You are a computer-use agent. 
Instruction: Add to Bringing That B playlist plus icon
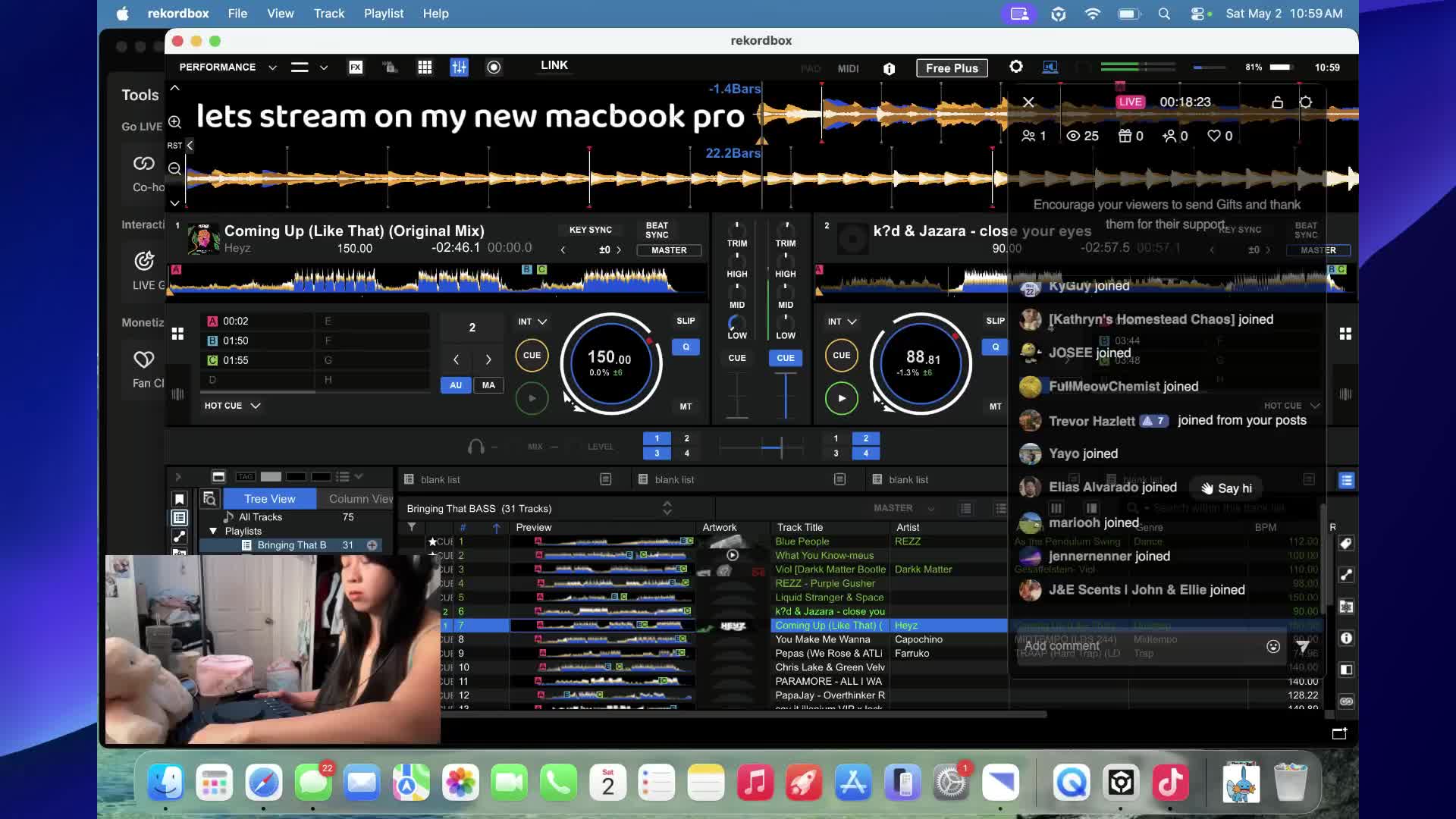tap(372, 545)
